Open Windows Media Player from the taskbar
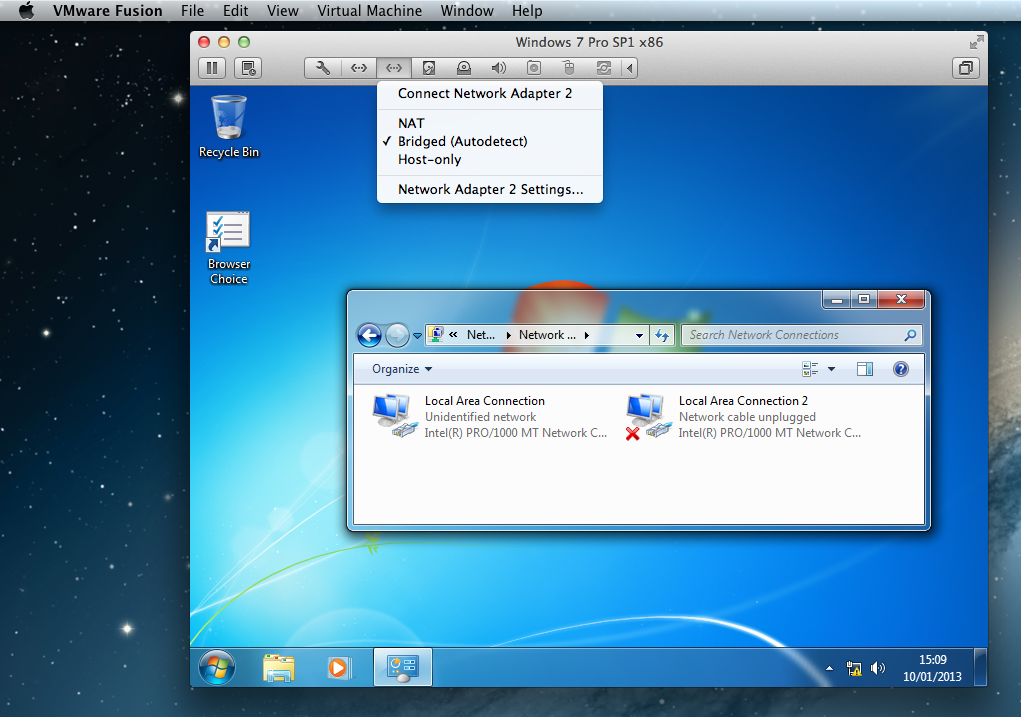 click(x=338, y=667)
